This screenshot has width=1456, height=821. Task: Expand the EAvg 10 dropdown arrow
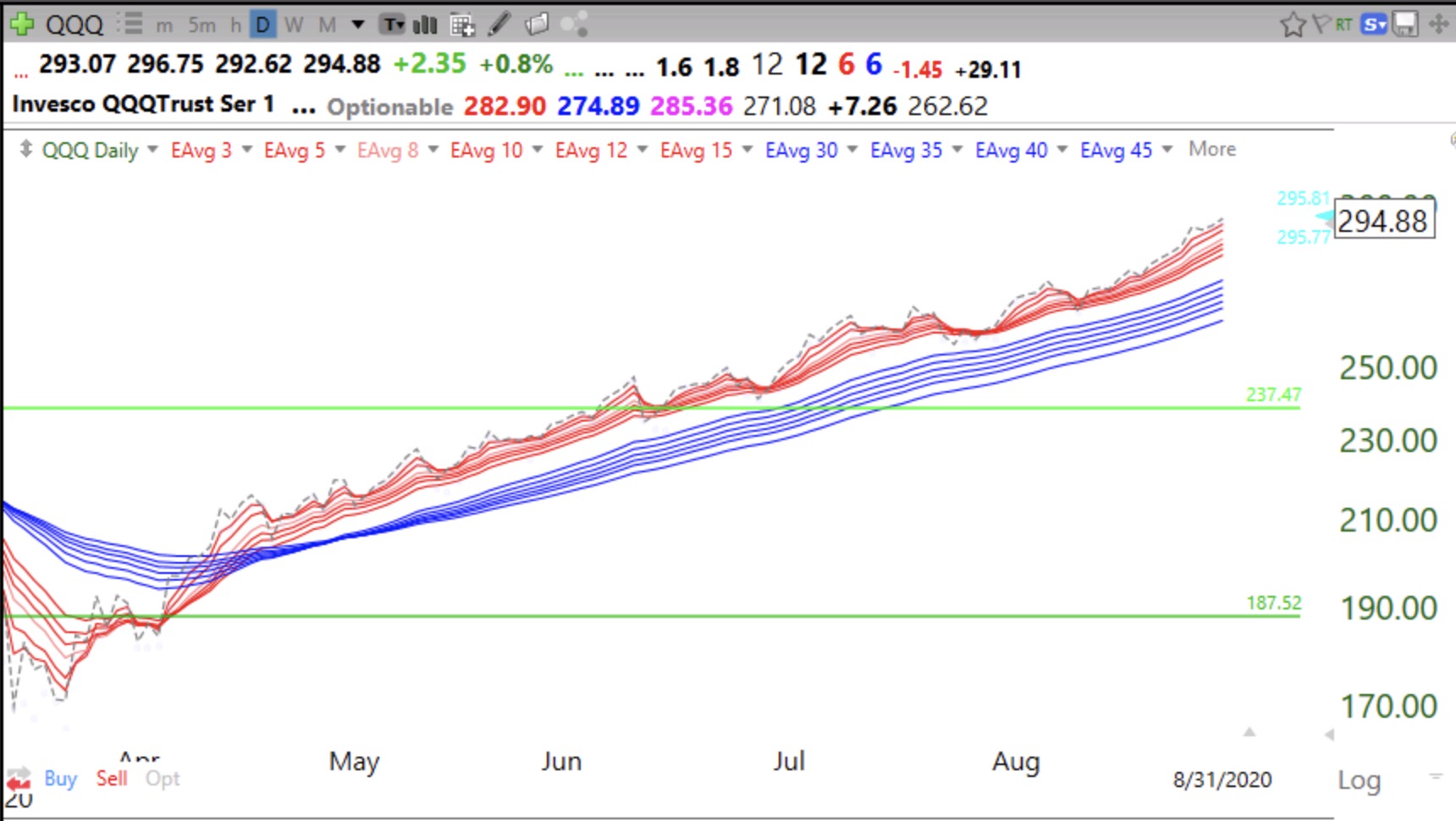click(537, 150)
